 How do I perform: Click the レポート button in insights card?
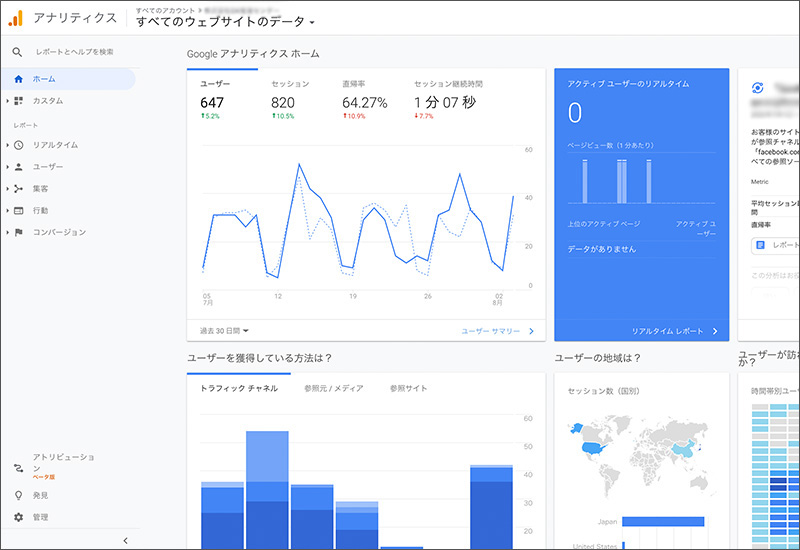(776, 245)
